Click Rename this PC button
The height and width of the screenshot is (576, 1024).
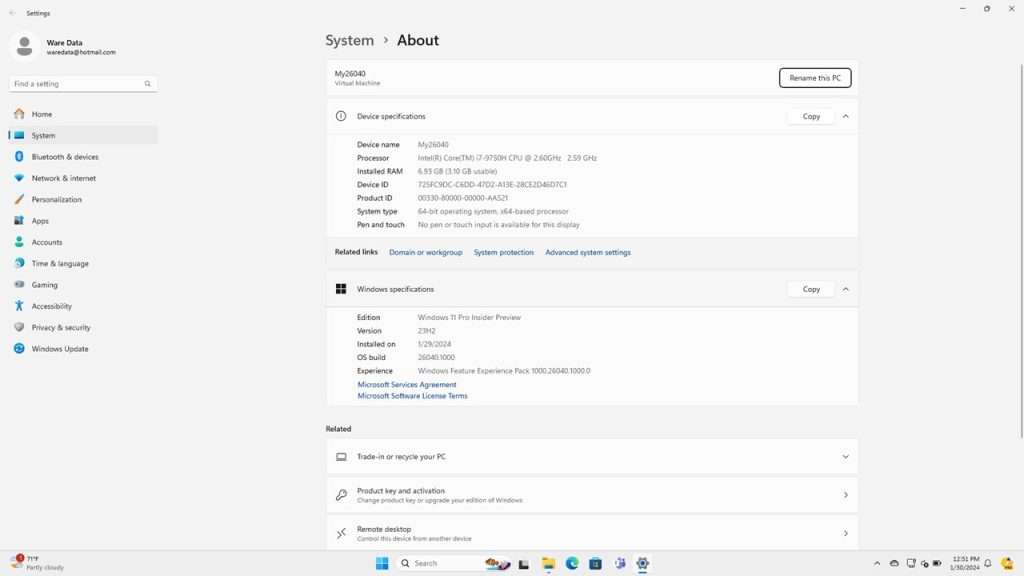pyautogui.click(x=815, y=78)
